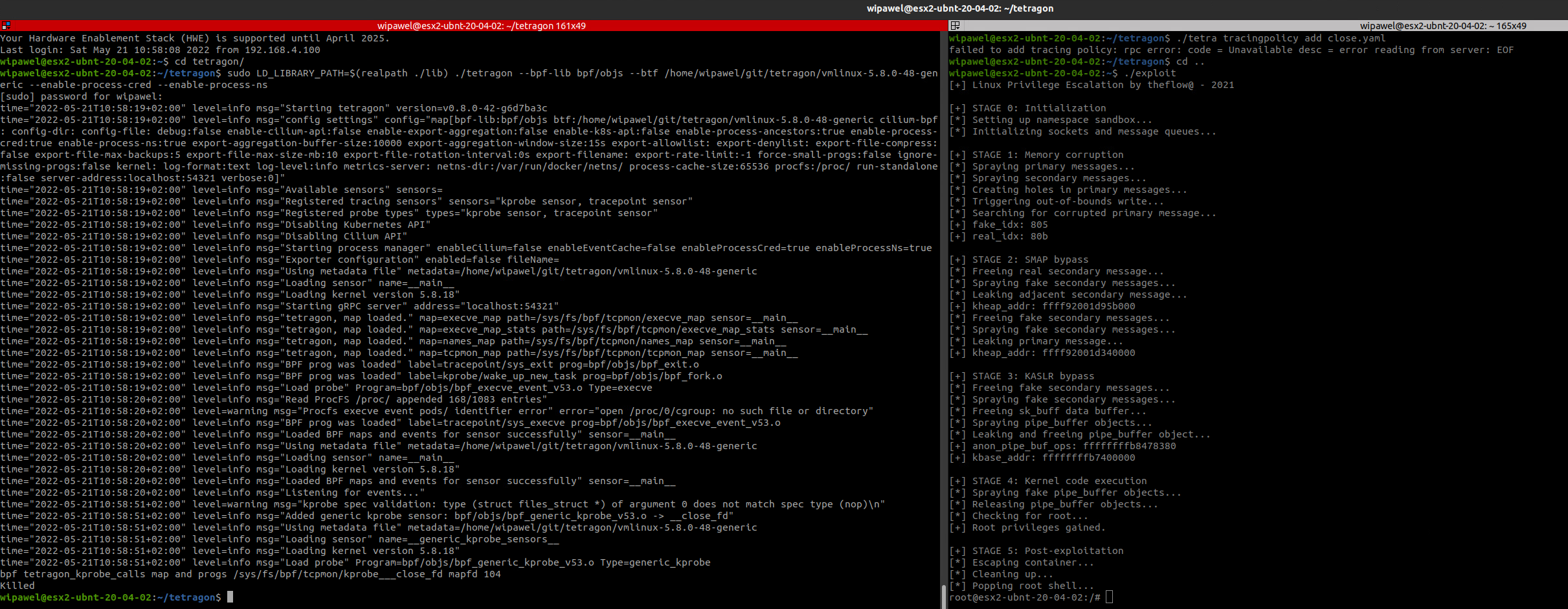Click the 'Root privileges gained.' line
Viewport: 1568px width, 609px height.
[1027, 527]
